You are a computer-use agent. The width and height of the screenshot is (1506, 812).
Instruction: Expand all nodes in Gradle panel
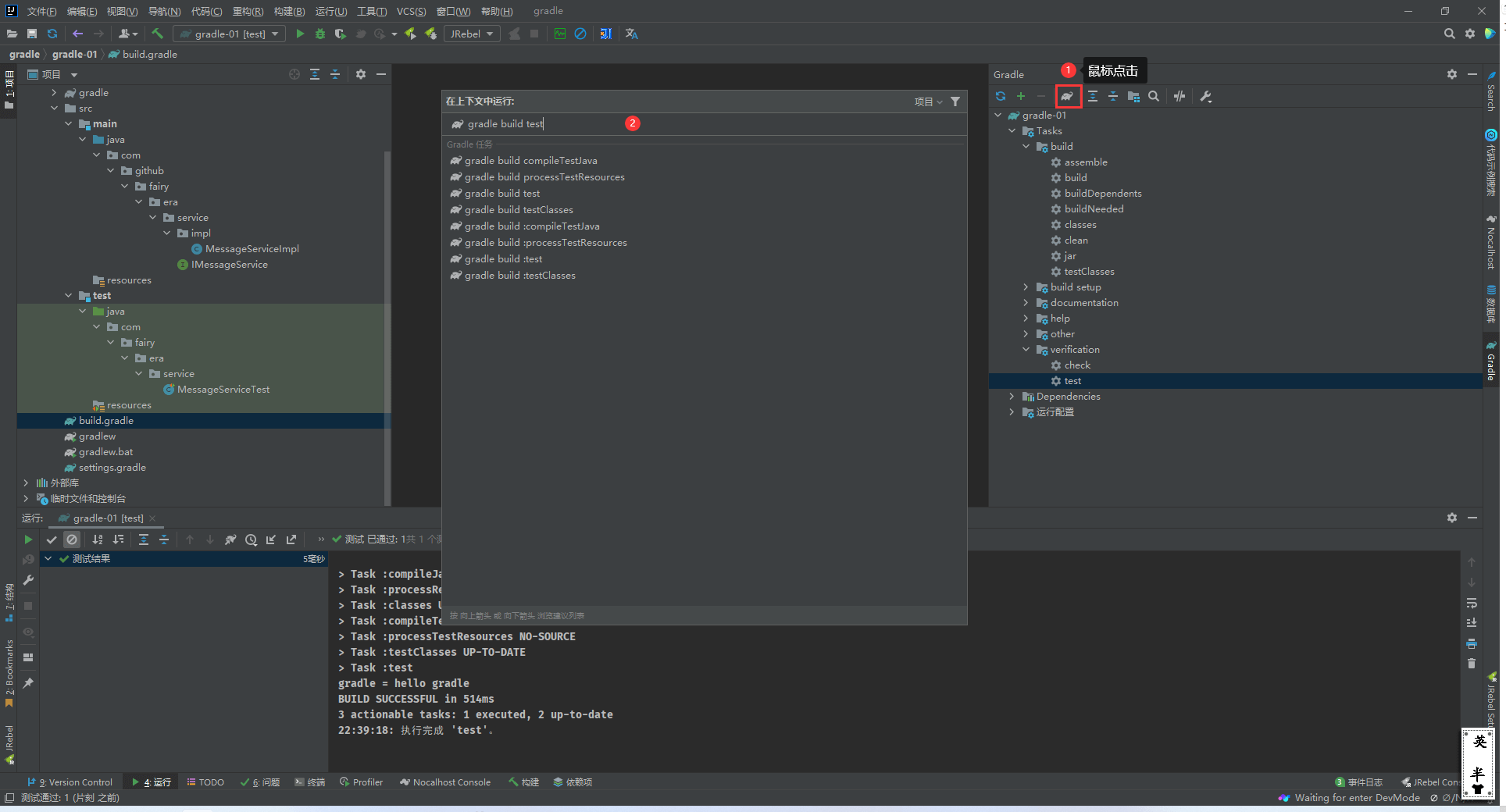(1093, 96)
